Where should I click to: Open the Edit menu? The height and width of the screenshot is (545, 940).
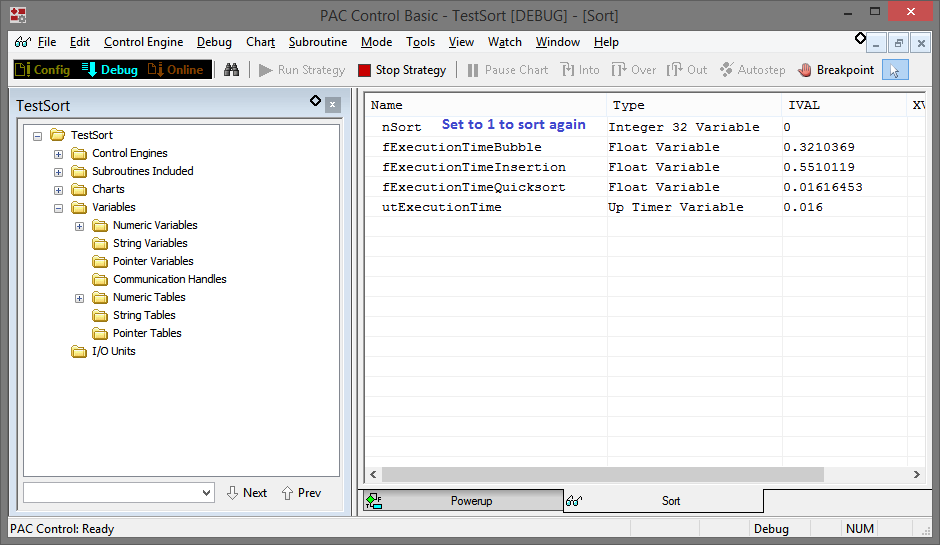click(80, 42)
